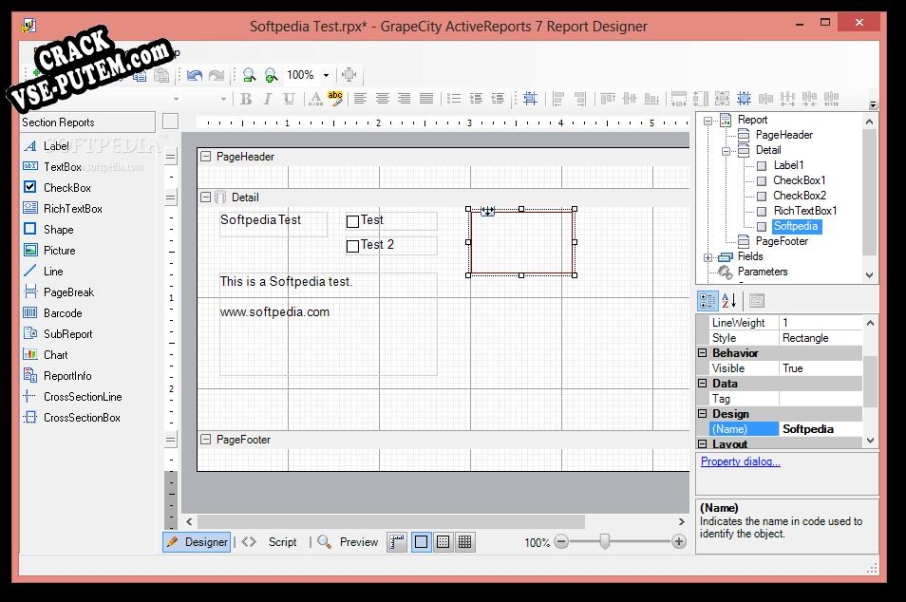Switch to the Designer tab
This screenshot has height=602, width=906.
(197, 542)
